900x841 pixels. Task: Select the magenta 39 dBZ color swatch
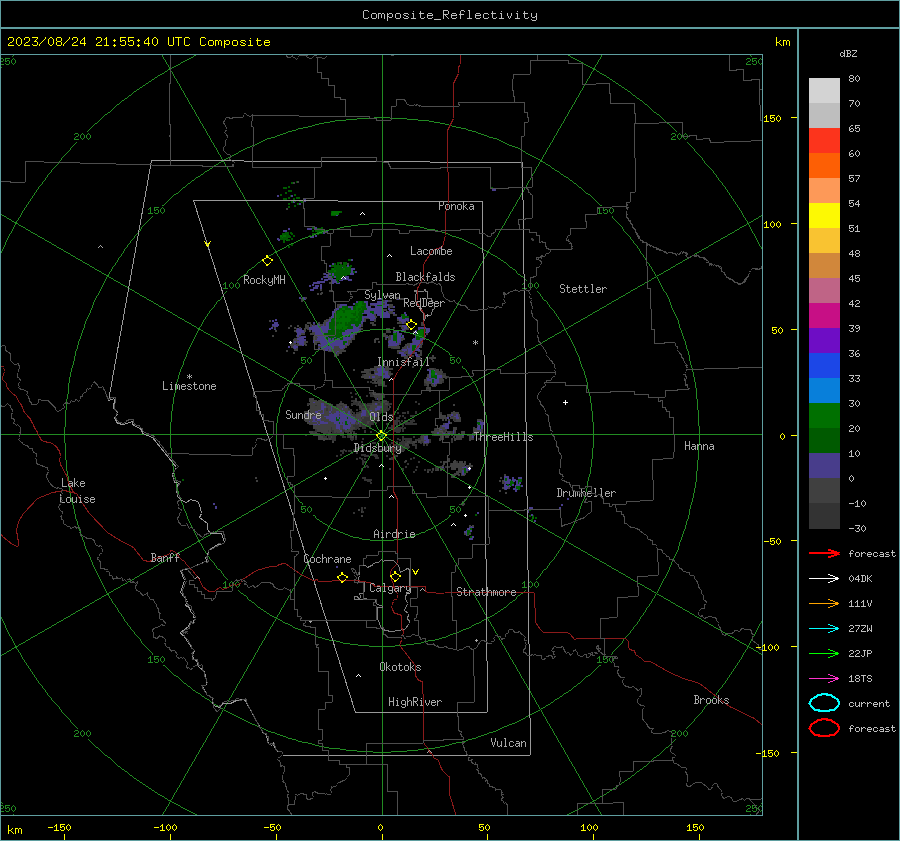click(x=824, y=315)
